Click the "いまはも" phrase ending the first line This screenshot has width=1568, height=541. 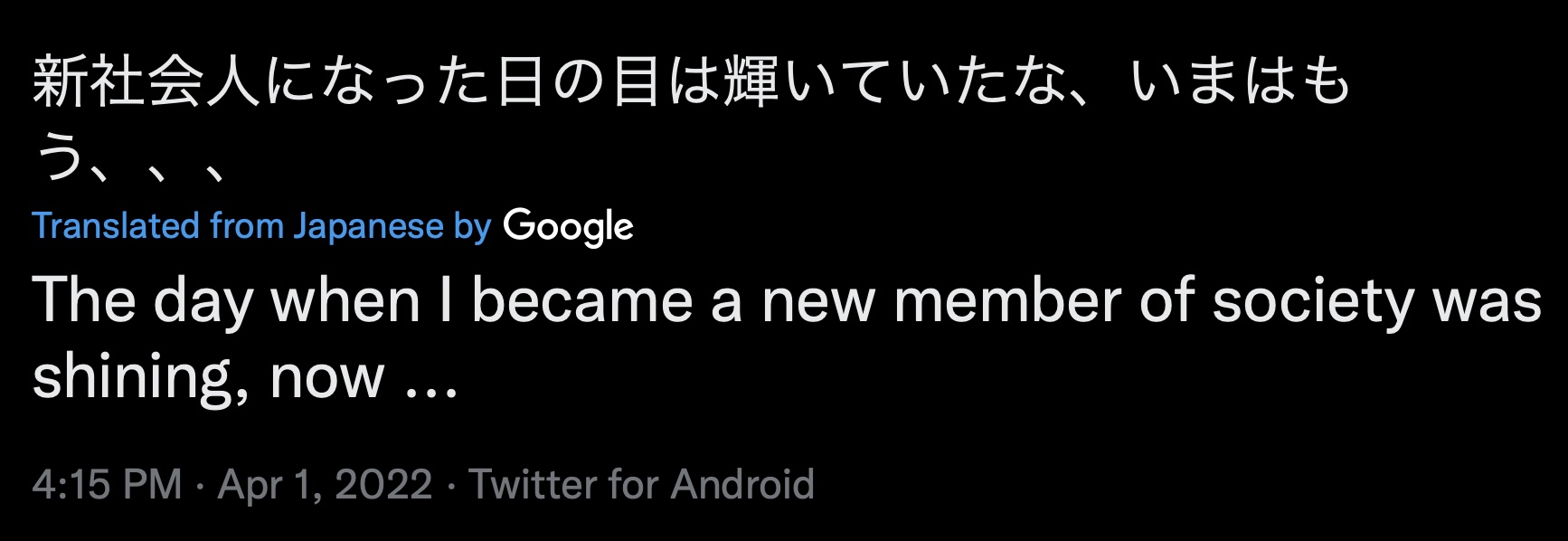pyautogui.click(x=1241, y=82)
